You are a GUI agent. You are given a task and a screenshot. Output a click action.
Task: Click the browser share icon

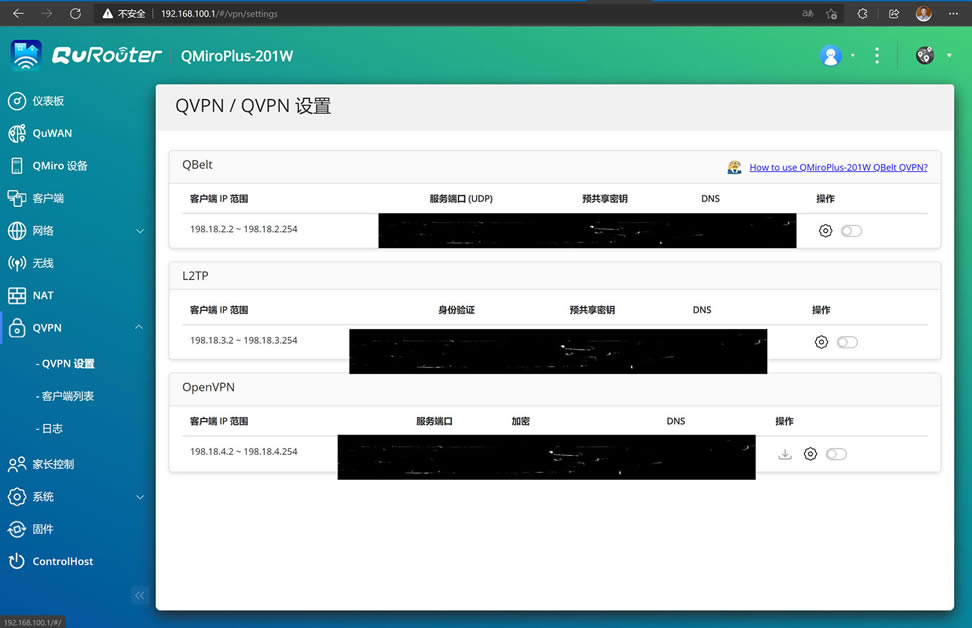tap(893, 14)
